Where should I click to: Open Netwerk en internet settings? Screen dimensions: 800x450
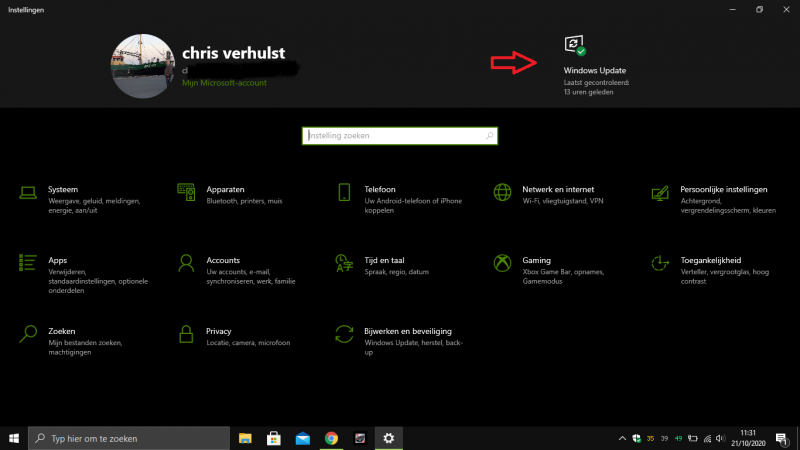[557, 189]
